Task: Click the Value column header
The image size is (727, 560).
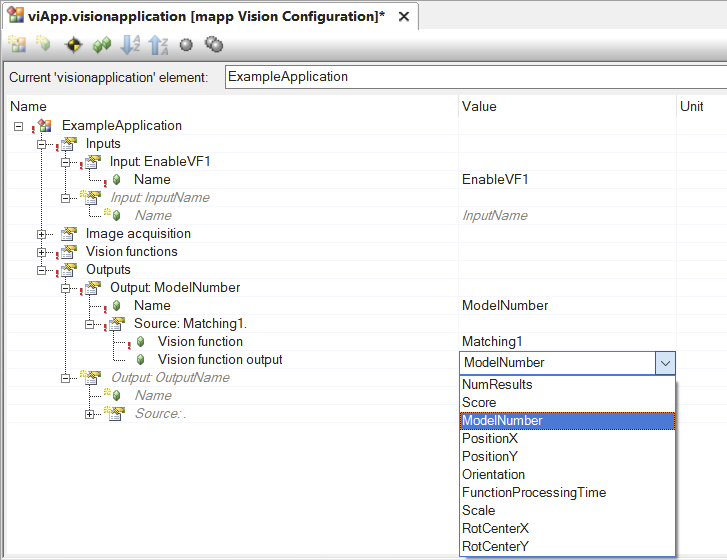Action: (x=568, y=107)
